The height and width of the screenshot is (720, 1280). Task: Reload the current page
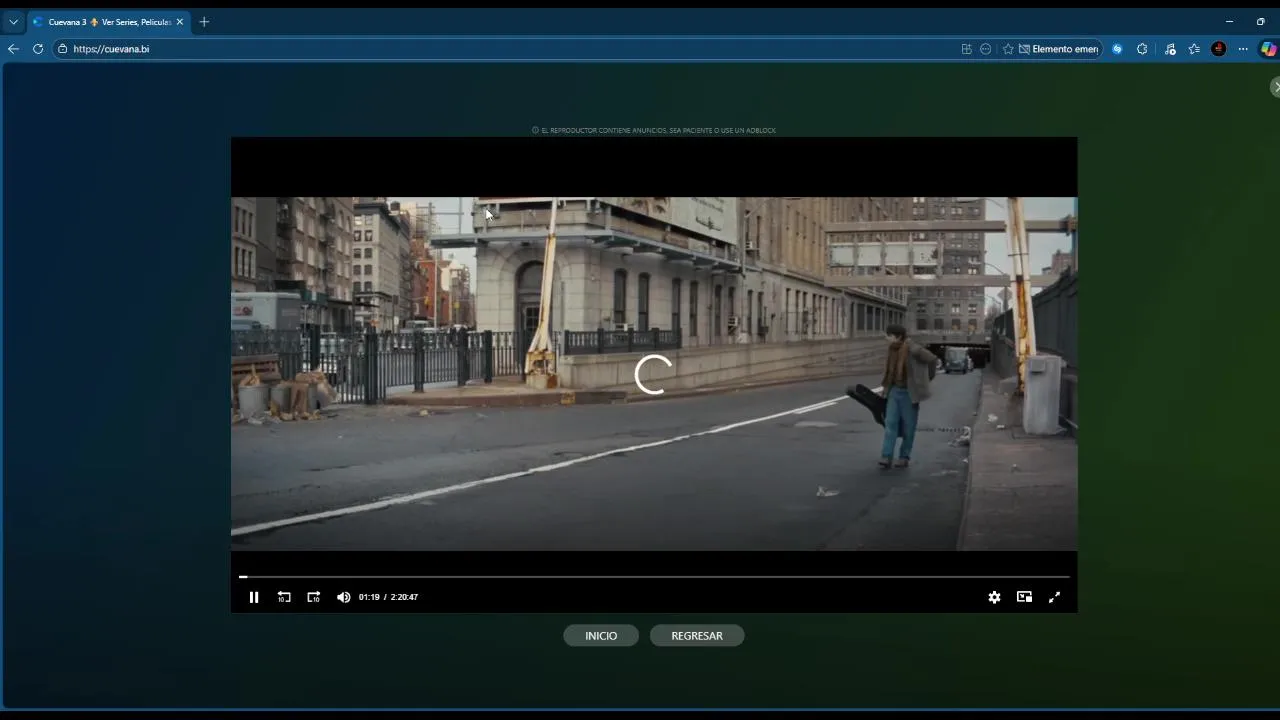(38, 49)
